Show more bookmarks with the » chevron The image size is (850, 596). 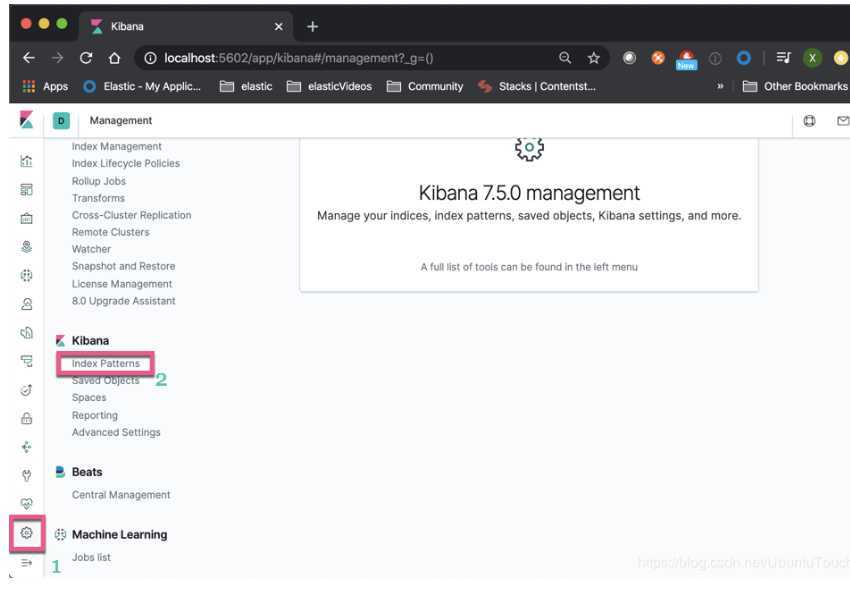720,86
